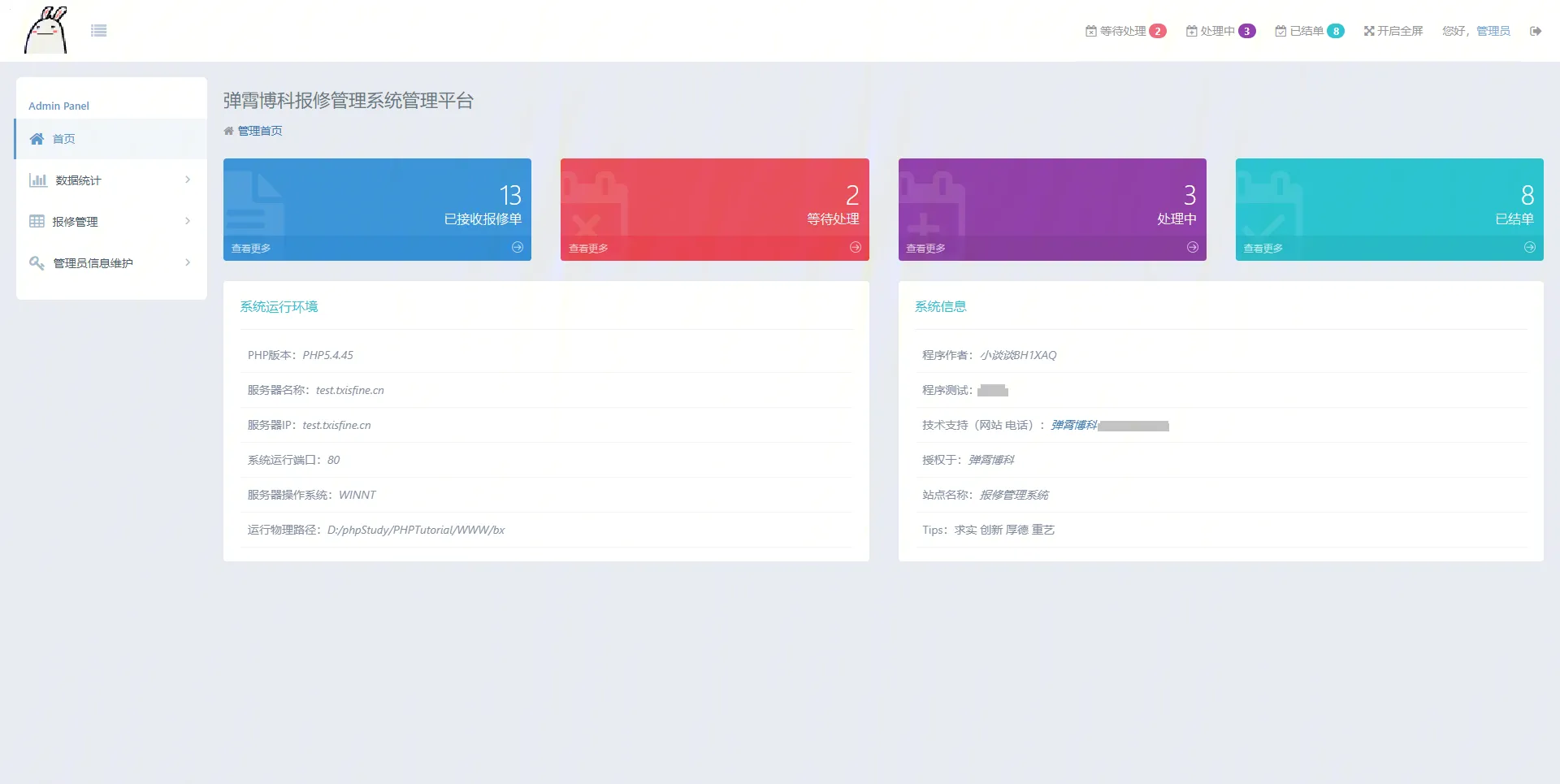Click the arrow icon on teal 已结单 card

pos(1529,248)
